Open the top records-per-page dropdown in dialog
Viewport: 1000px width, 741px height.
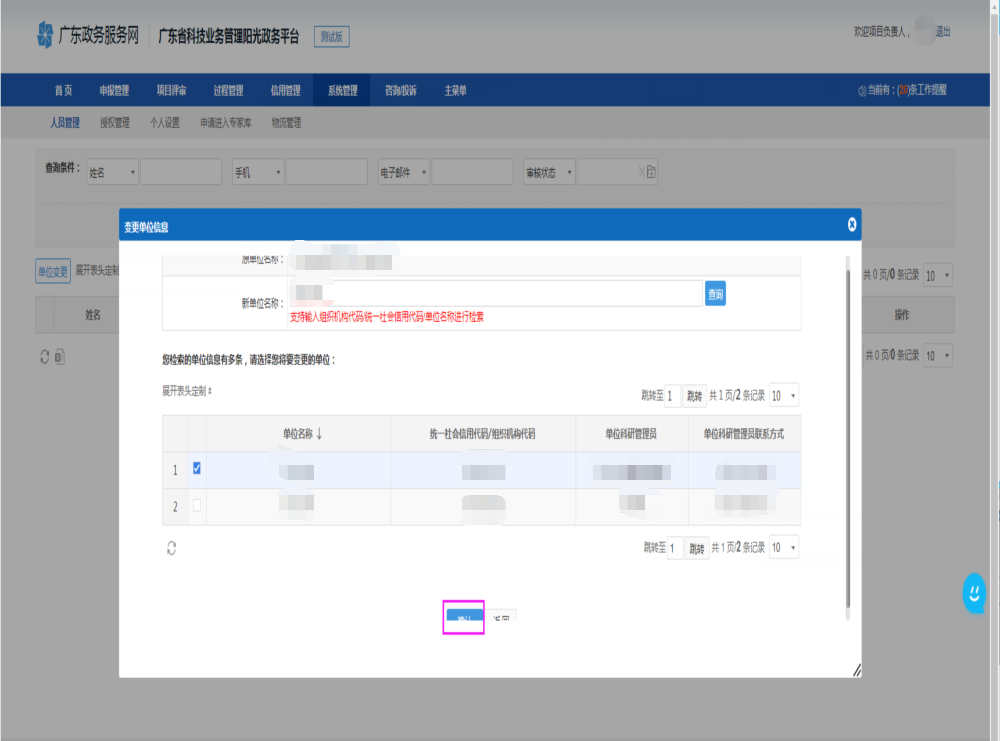(785, 395)
